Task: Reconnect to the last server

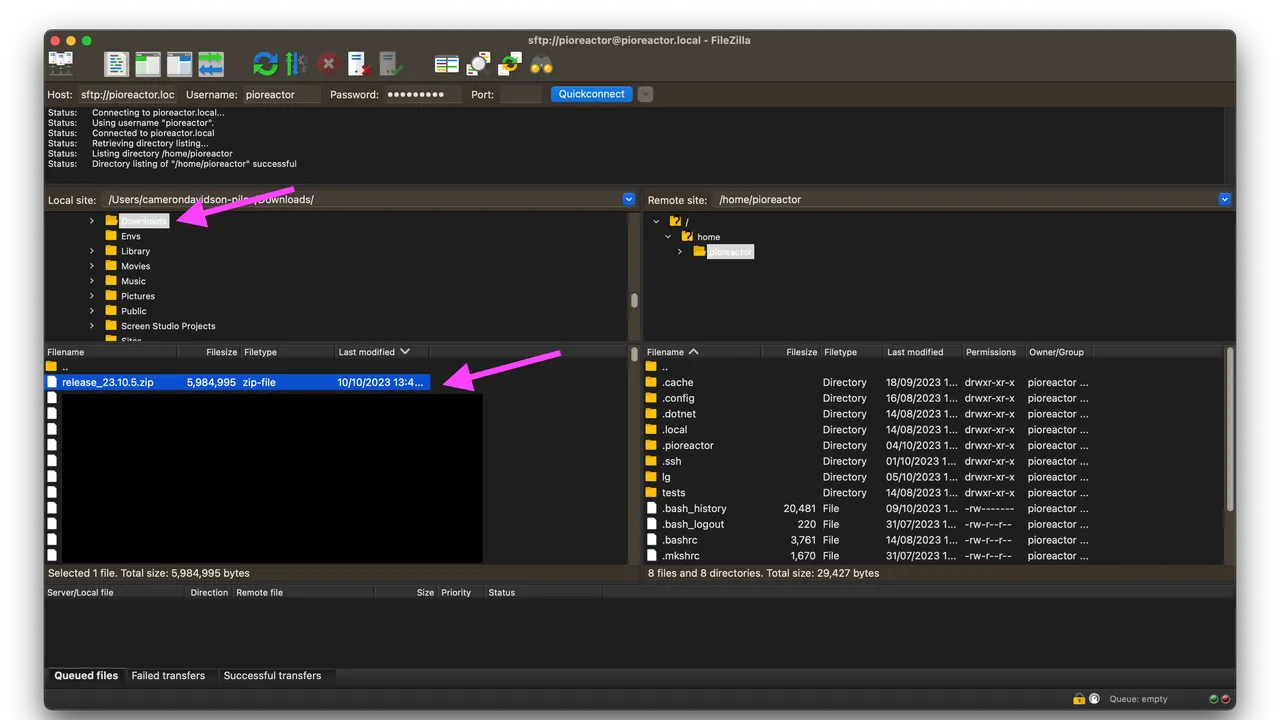Action: 391,64
